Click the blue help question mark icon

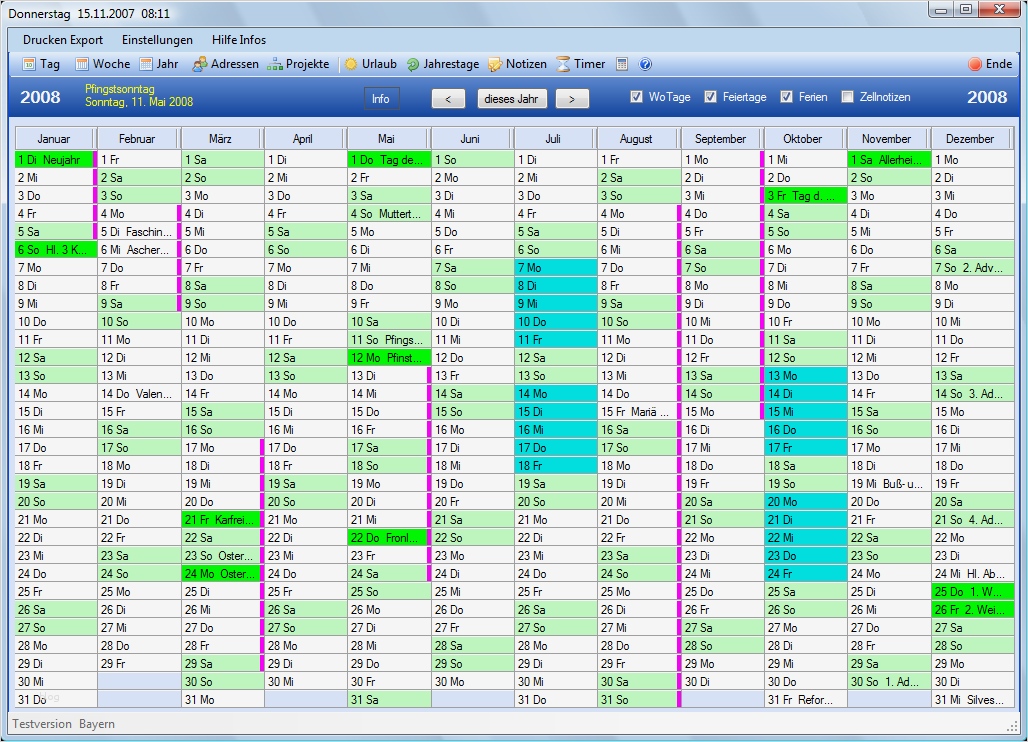click(645, 64)
